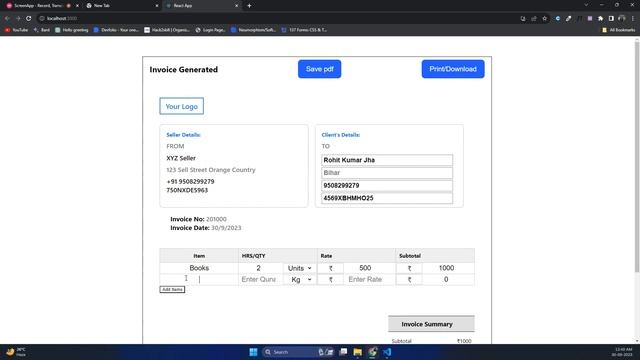Open the Kg unit dropdown in second row
This screenshot has height=360, width=640.
pyautogui.click(x=300, y=280)
